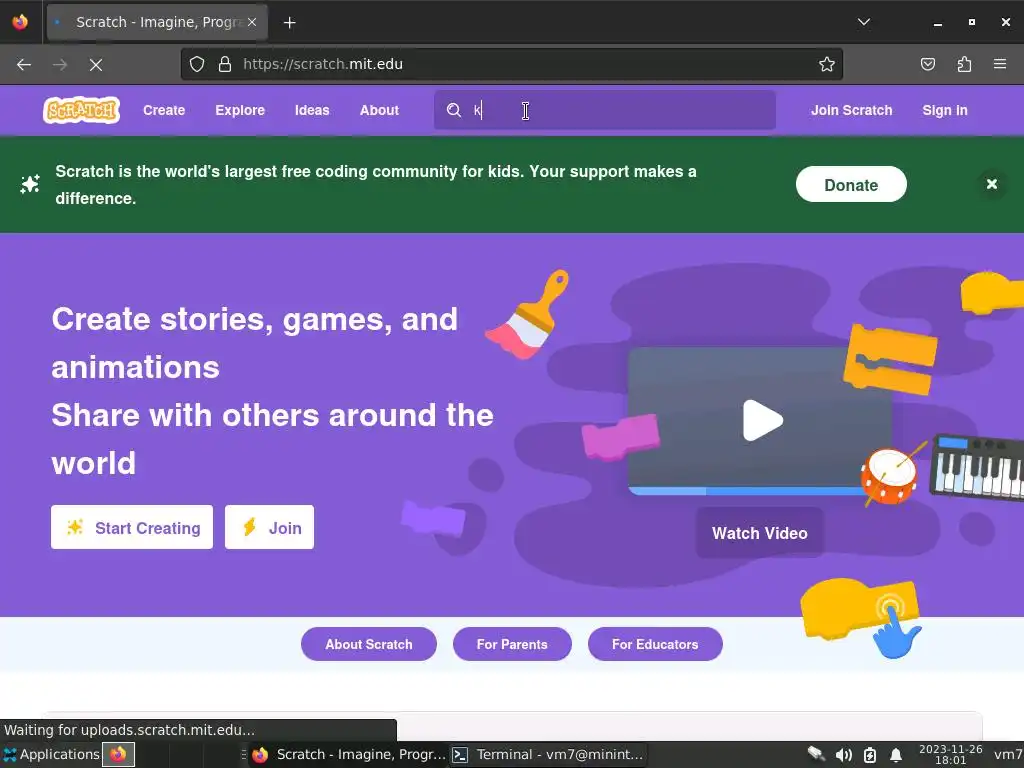
Task: Open the notification bell in system tray
Action: 896,755
